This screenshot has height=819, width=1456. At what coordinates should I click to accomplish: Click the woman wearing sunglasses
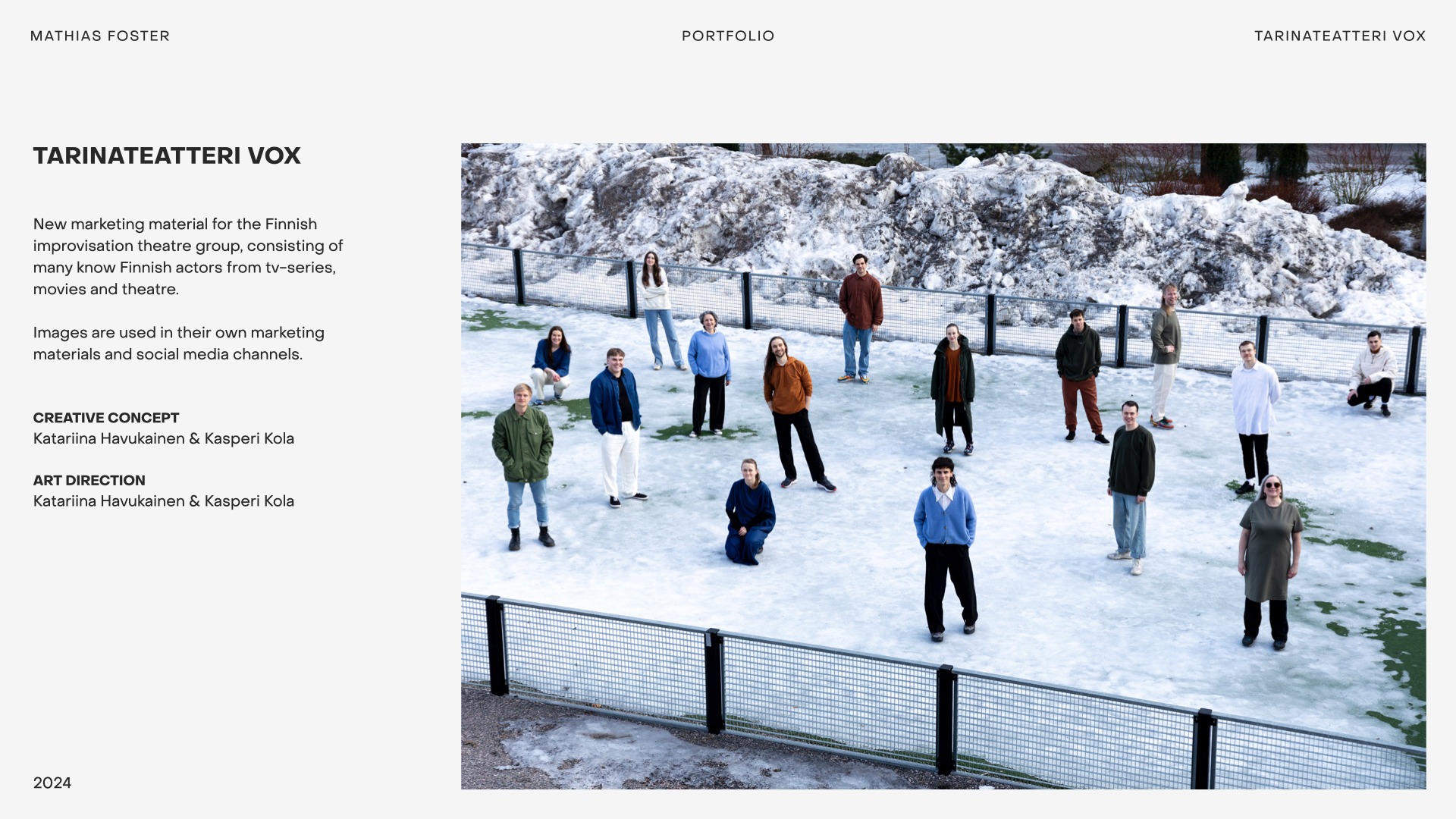(1269, 561)
